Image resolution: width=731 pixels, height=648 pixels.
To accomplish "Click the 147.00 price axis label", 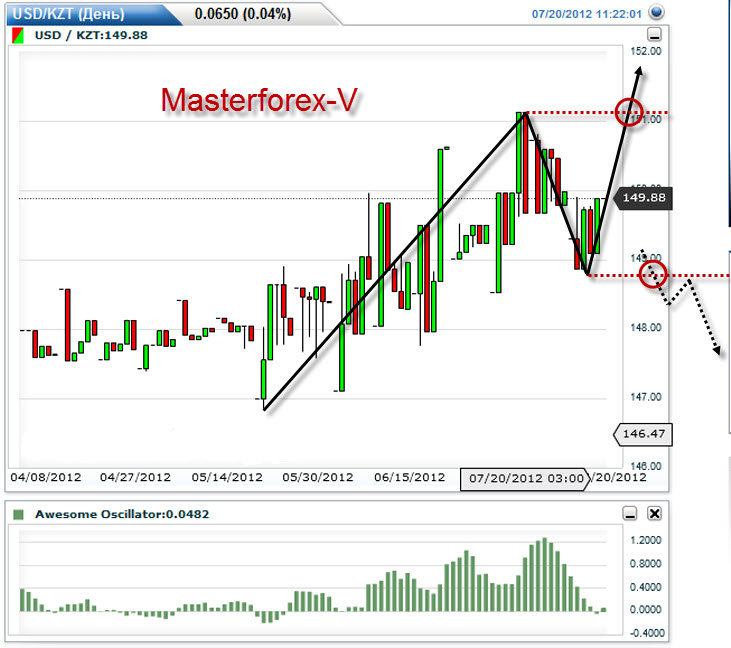I will coord(646,397).
